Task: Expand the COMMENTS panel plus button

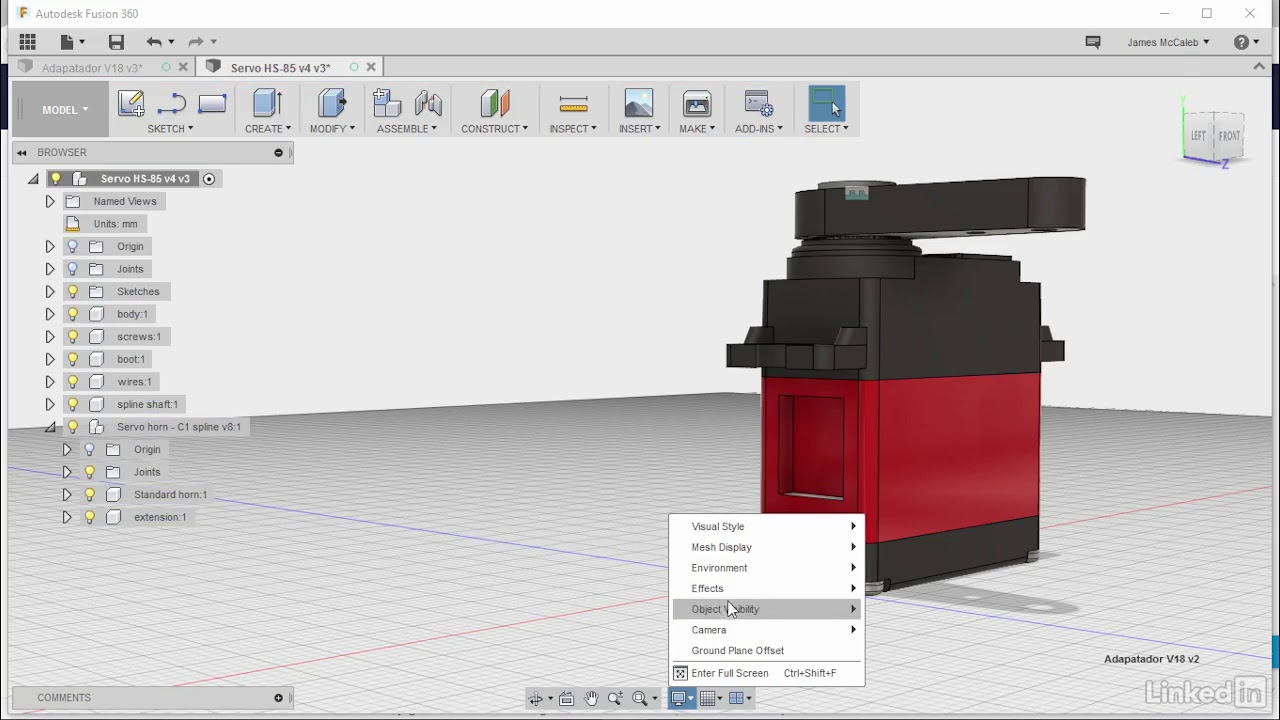Action: [279, 698]
